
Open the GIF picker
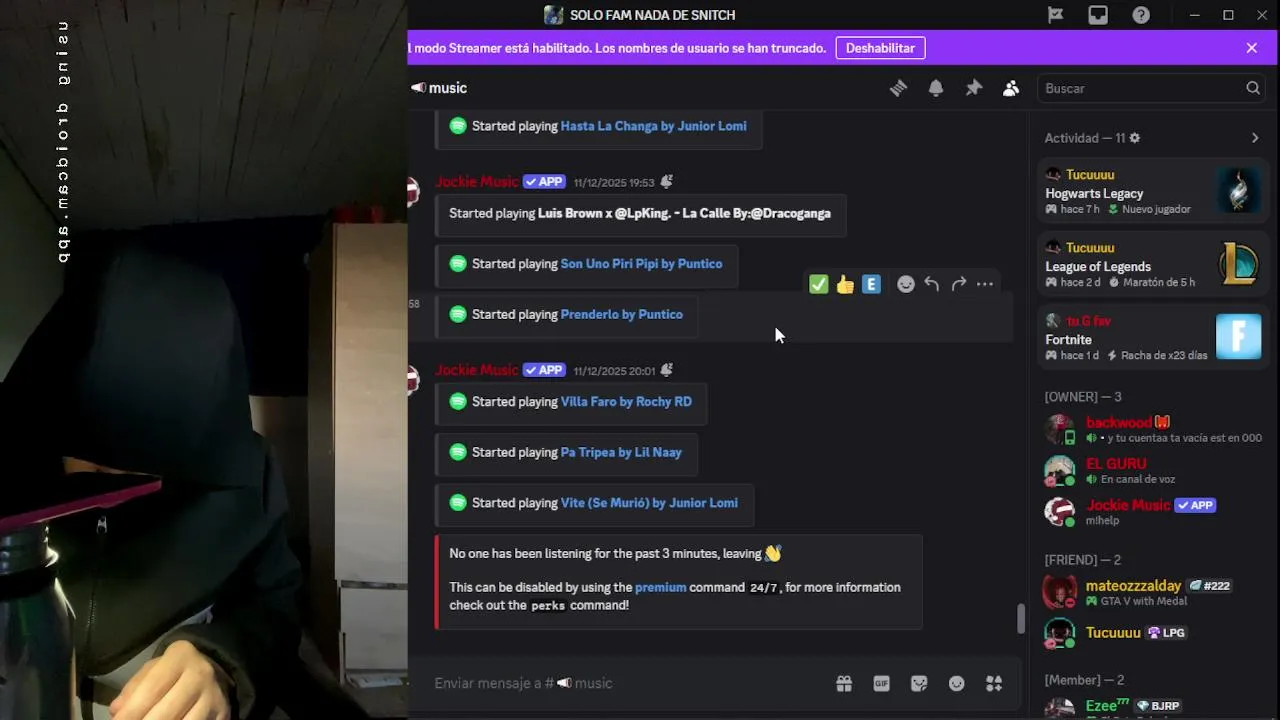pos(882,683)
